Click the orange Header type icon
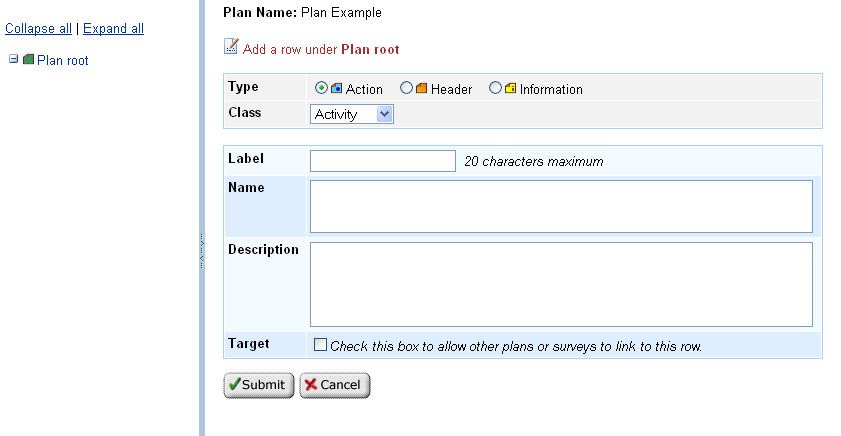 [422, 88]
